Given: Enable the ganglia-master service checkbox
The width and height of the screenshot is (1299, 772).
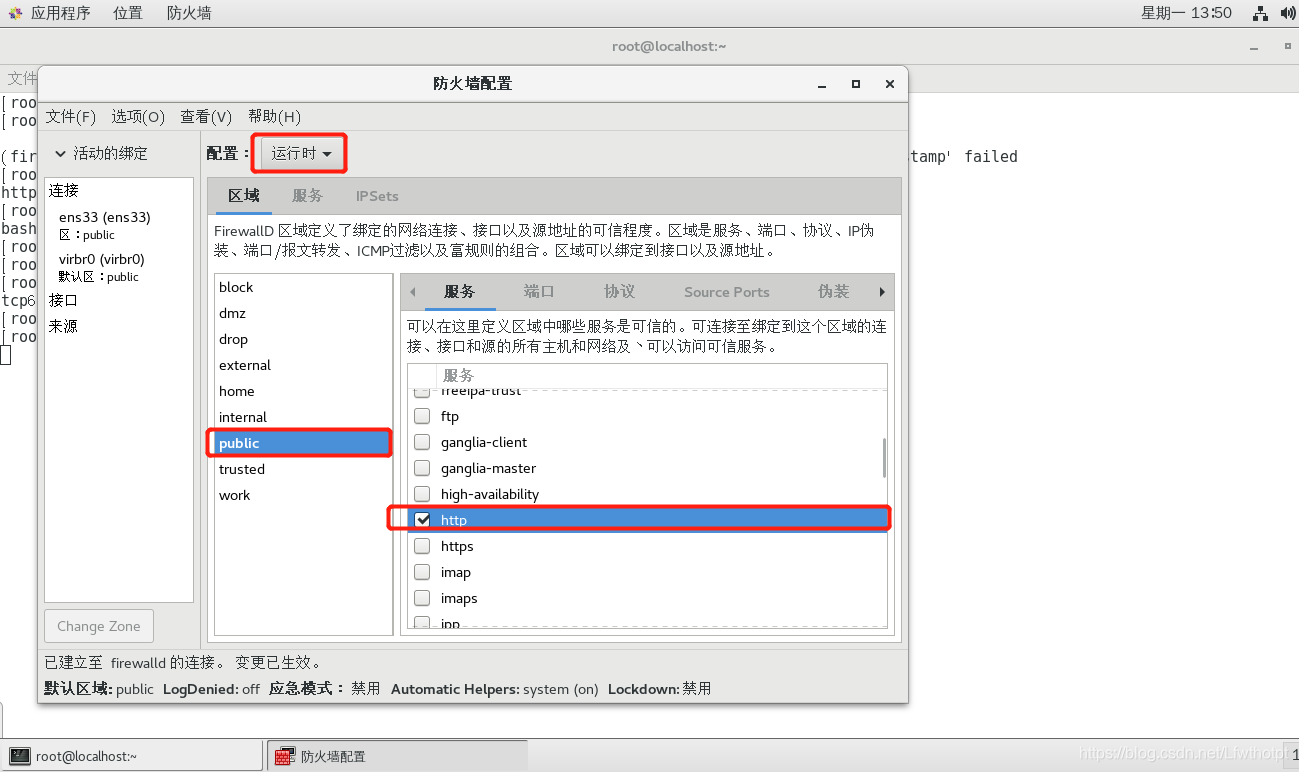Looking at the screenshot, I should coord(422,468).
